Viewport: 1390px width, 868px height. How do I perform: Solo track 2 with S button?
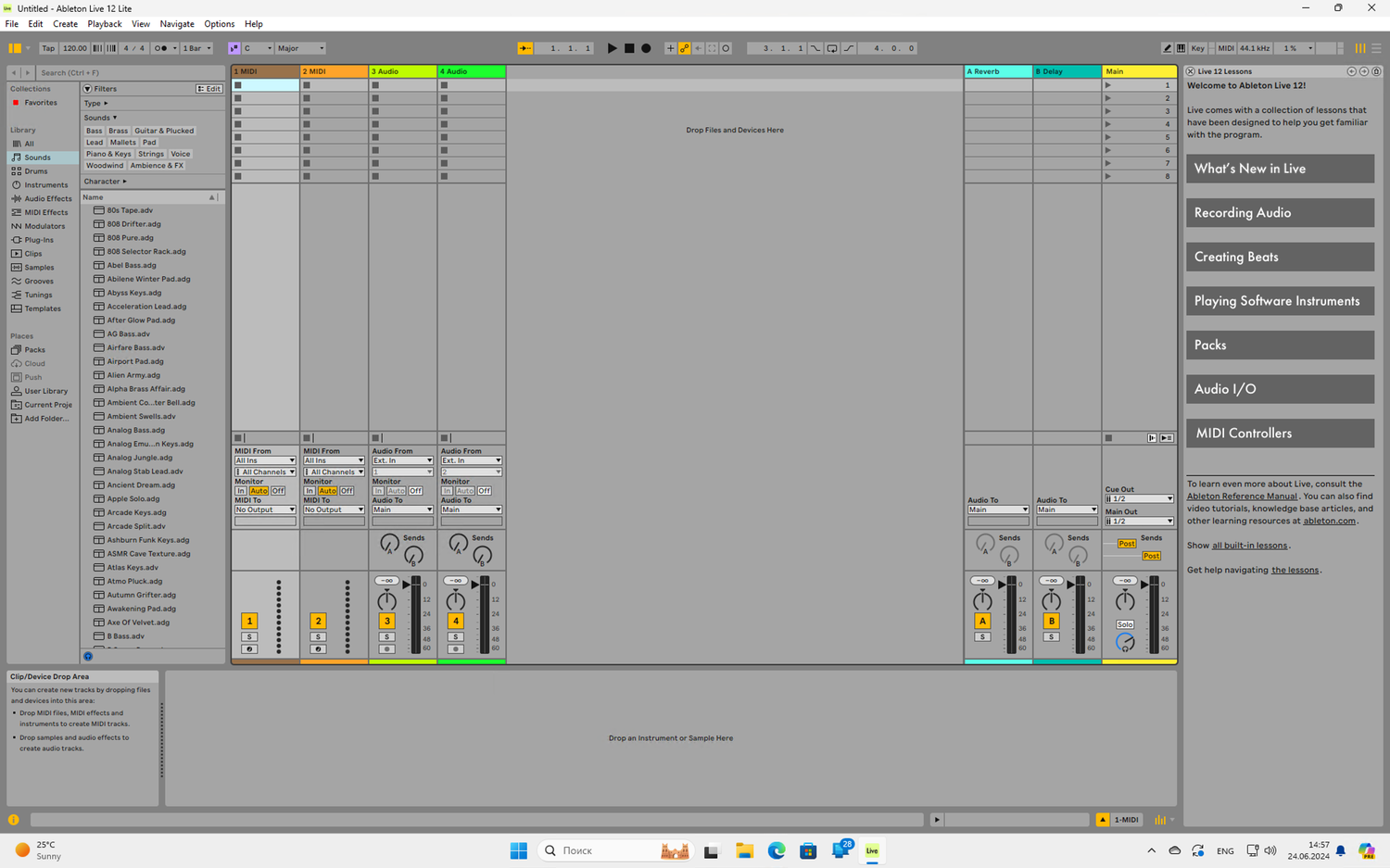[318, 637]
